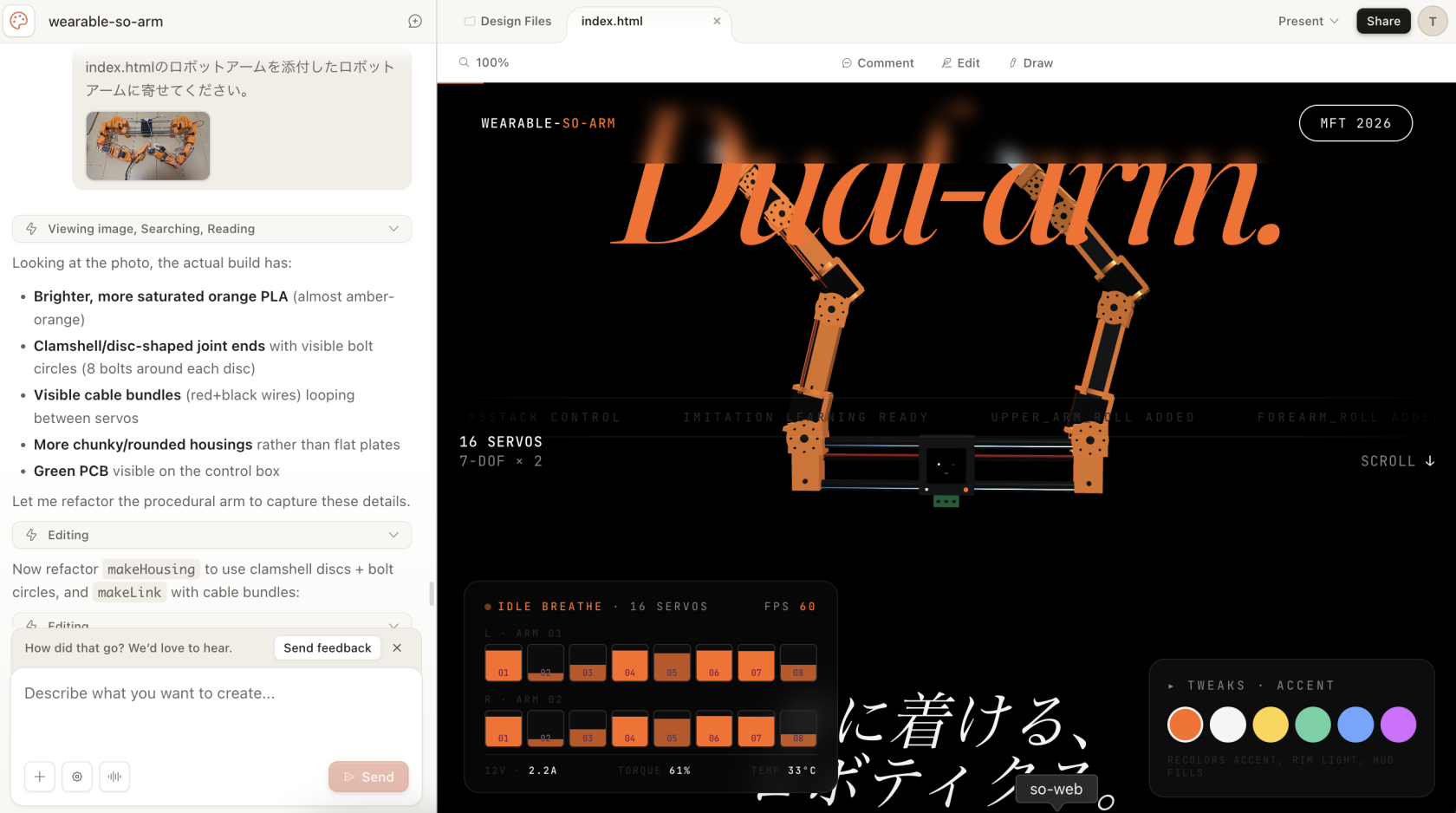Click the 'IDLE BREATHE' status label
Viewport: 1456px width, 813px height.
pyautogui.click(x=549, y=607)
